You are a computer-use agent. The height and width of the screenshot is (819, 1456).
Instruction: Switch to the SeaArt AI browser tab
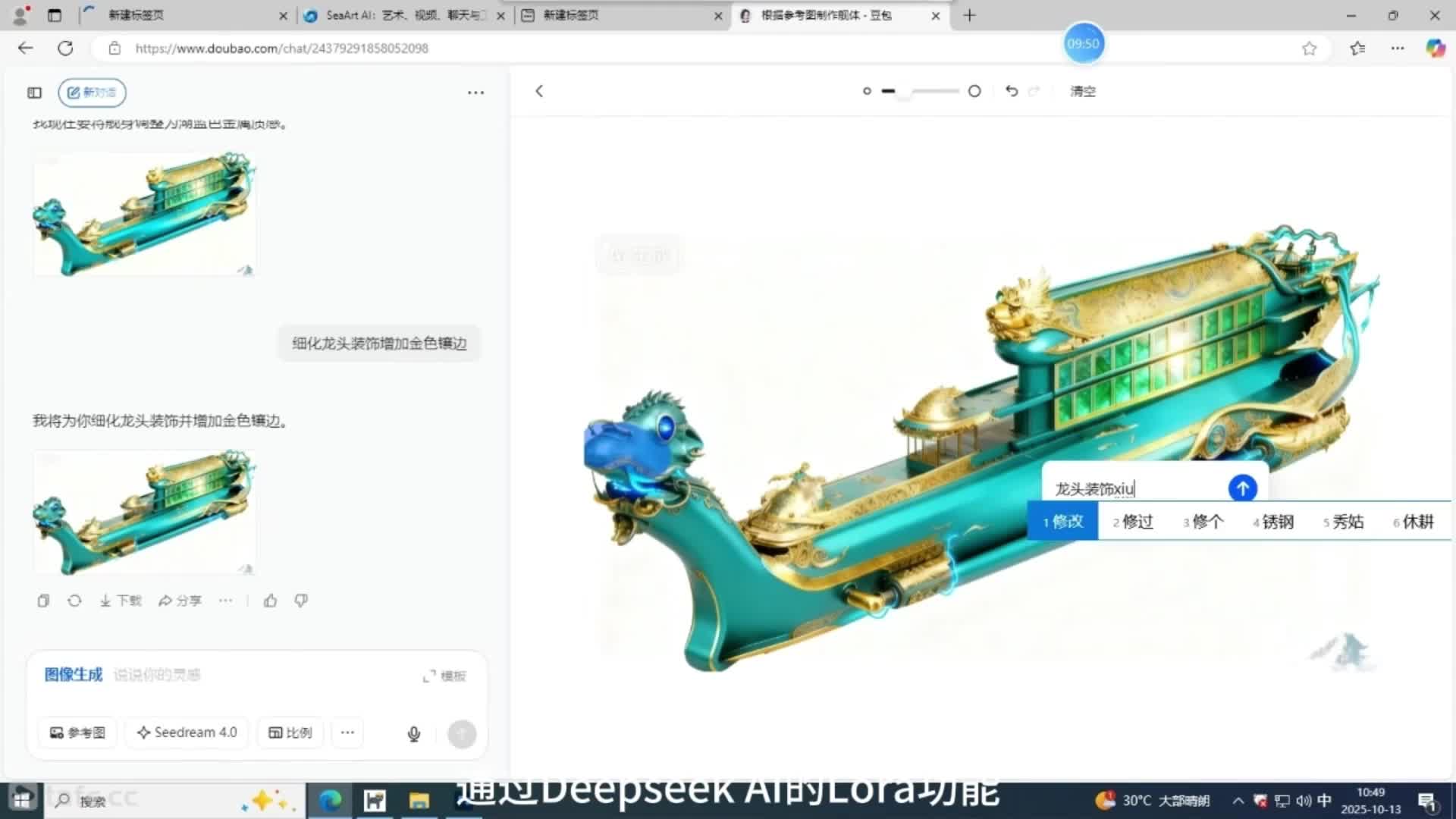[403, 15]
